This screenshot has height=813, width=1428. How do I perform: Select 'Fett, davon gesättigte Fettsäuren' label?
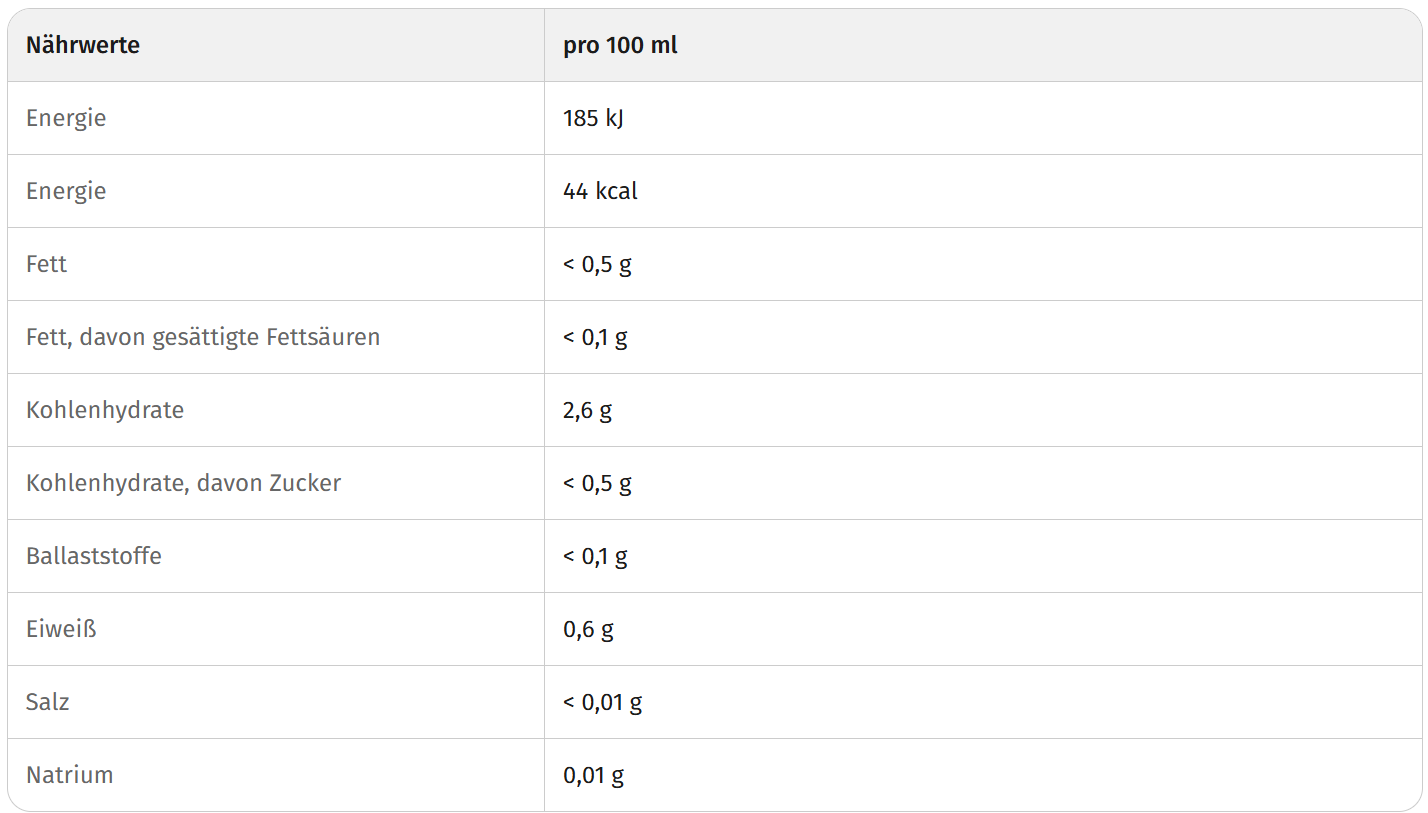point(203,337)
